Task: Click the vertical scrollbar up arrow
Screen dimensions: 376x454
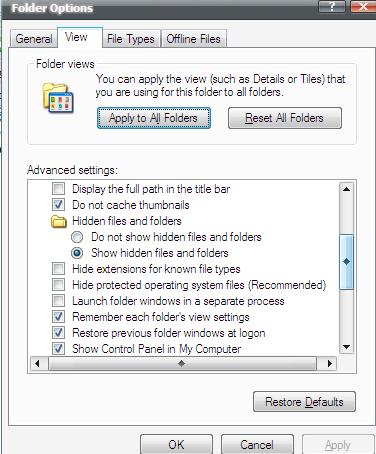Action: tap(346, 189)
